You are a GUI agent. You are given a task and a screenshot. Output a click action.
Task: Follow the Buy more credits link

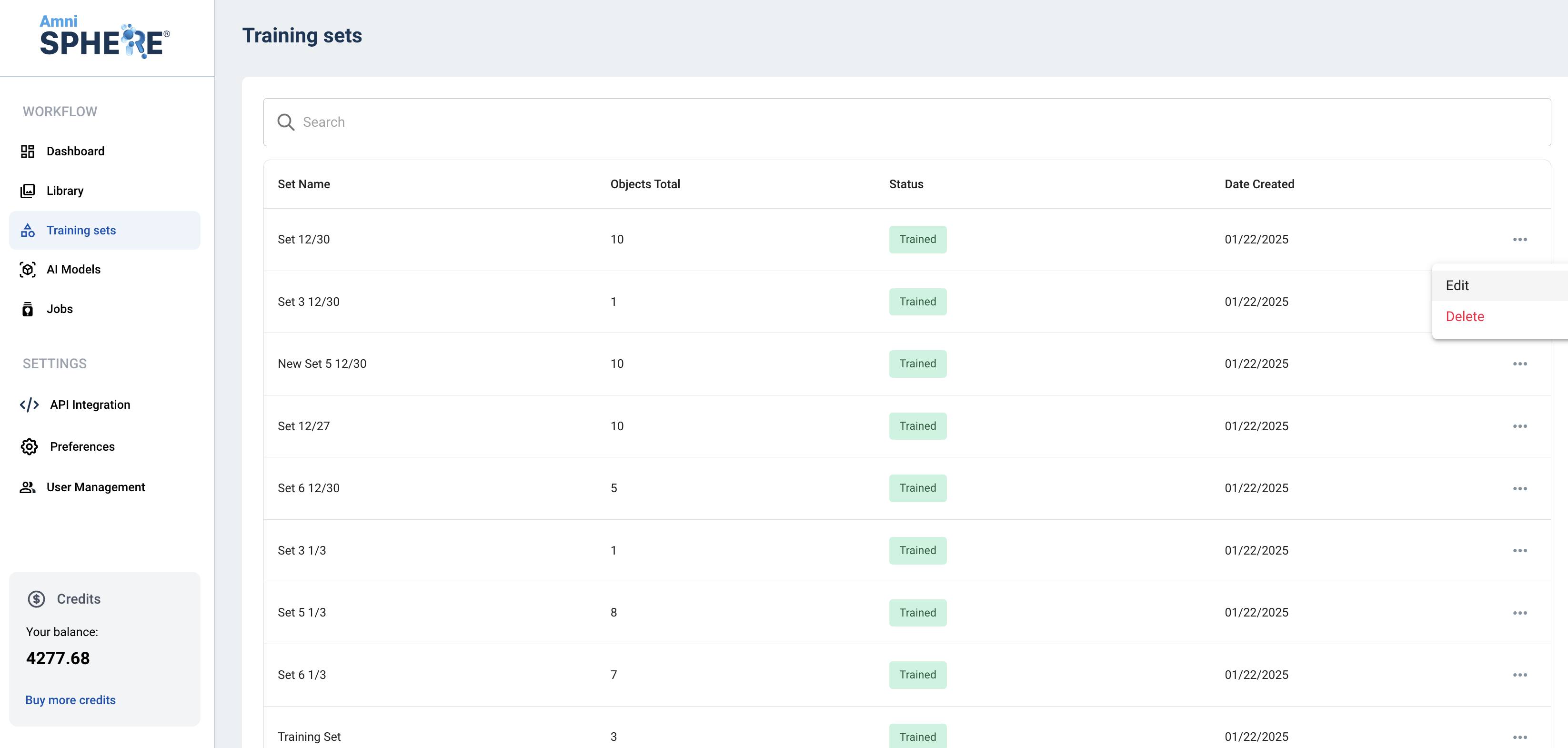[x=70, y=700]
